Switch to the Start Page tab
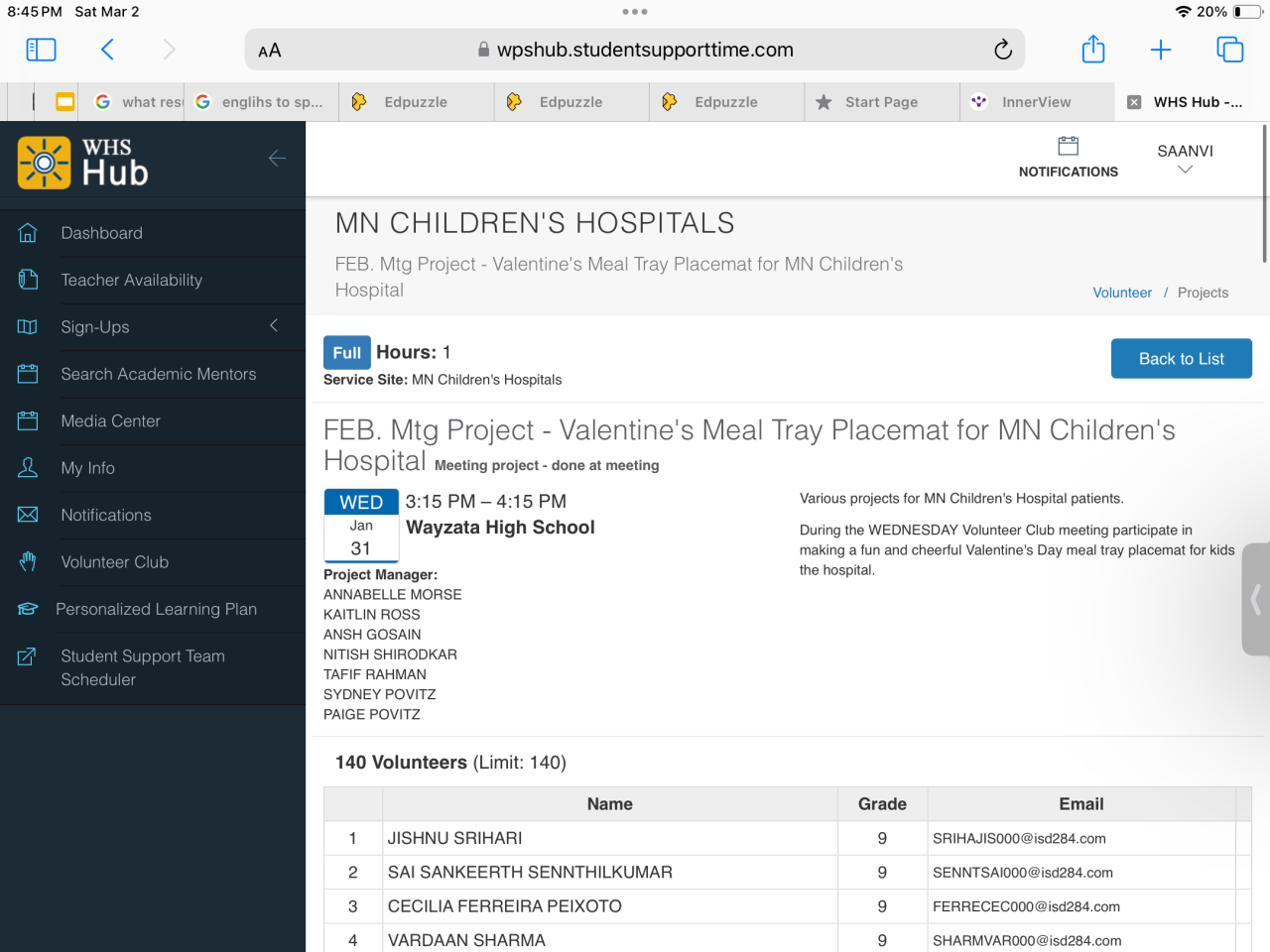Screen dimensions: 1270x952 (882, 102)
